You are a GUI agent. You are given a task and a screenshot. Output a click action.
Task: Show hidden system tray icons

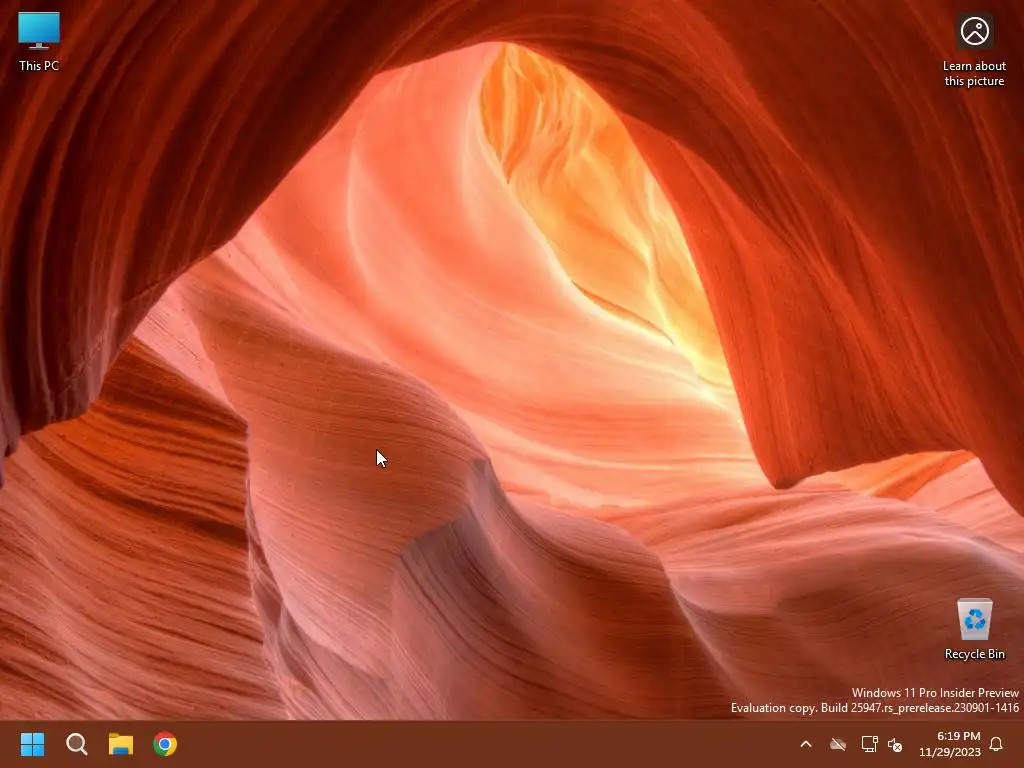point(806,744)
